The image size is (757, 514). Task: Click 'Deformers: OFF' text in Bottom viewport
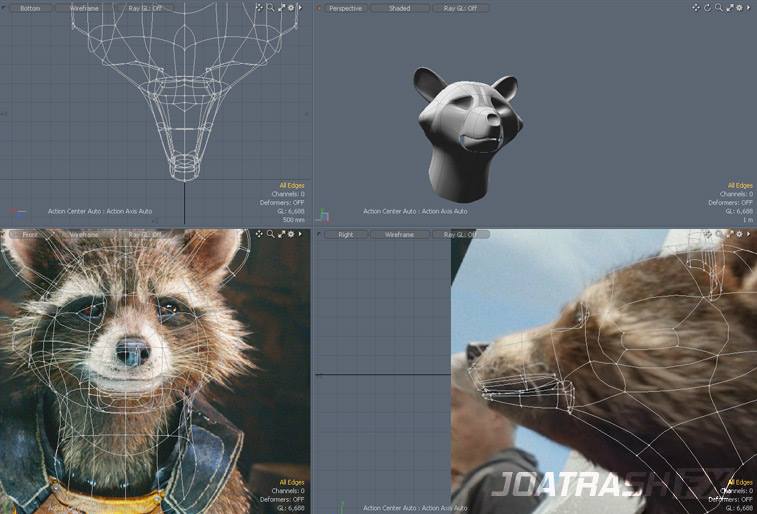282,203
